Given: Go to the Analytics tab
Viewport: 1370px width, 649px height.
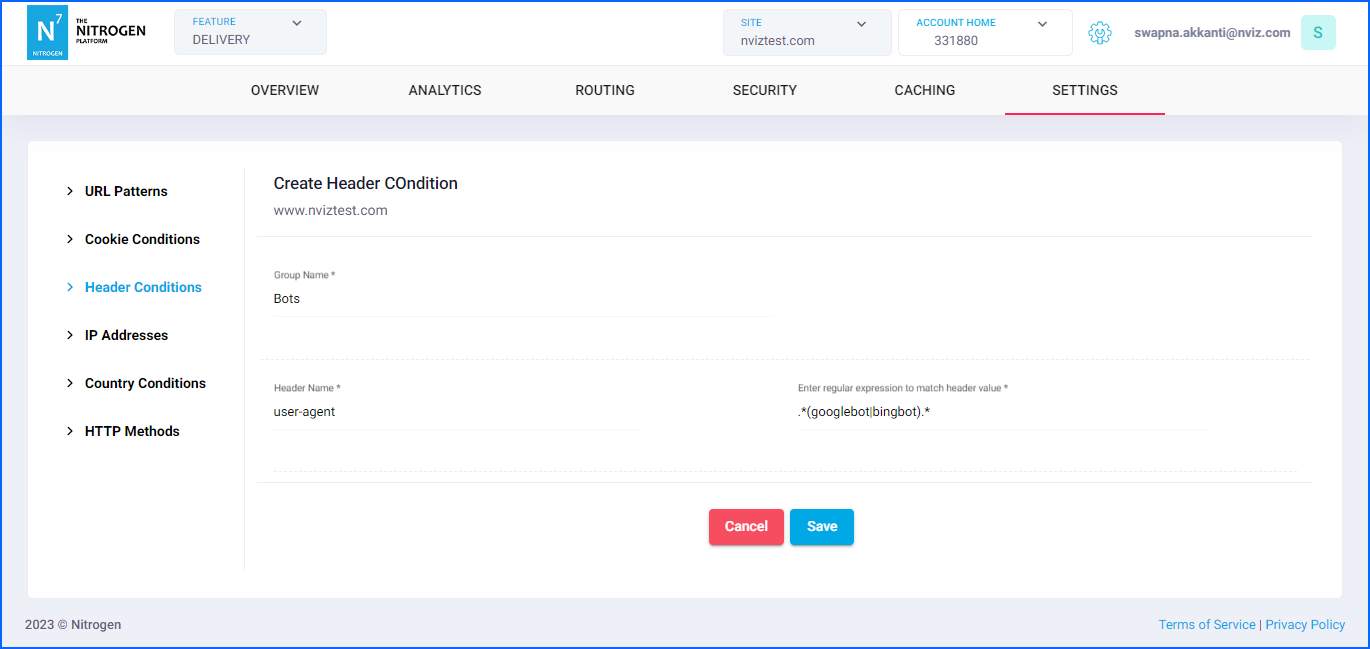Looking at the screenshot, I should click(445, 90).
